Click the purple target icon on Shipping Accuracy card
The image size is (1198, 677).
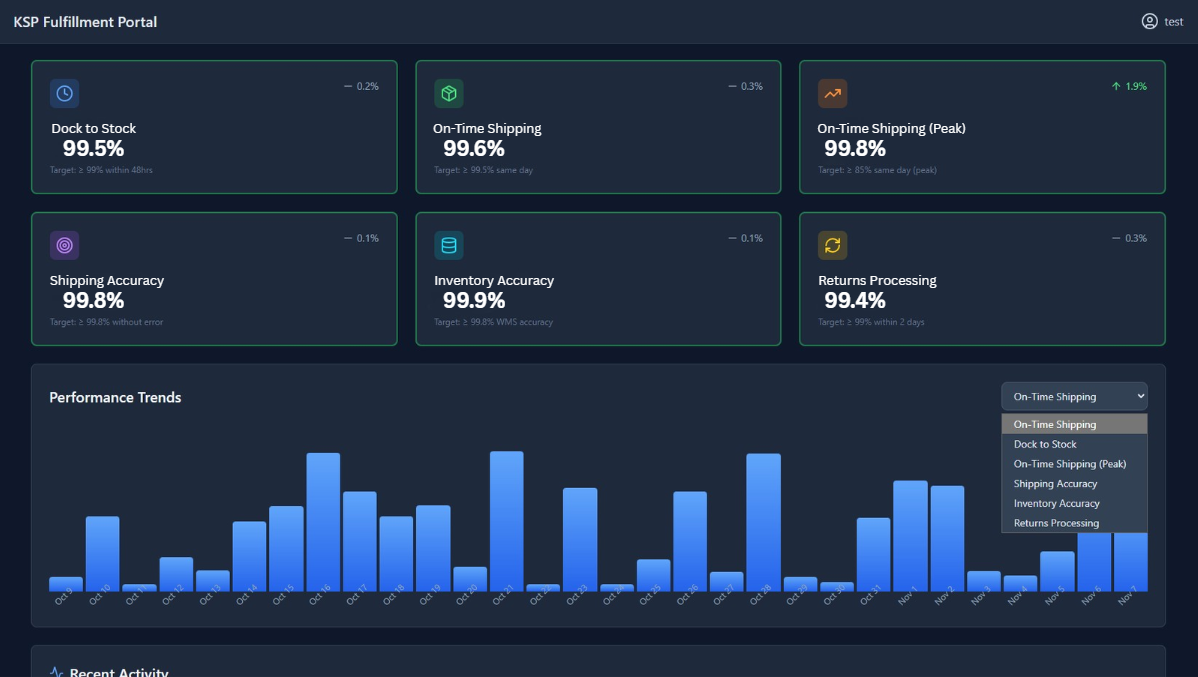[x=64, y=246]
